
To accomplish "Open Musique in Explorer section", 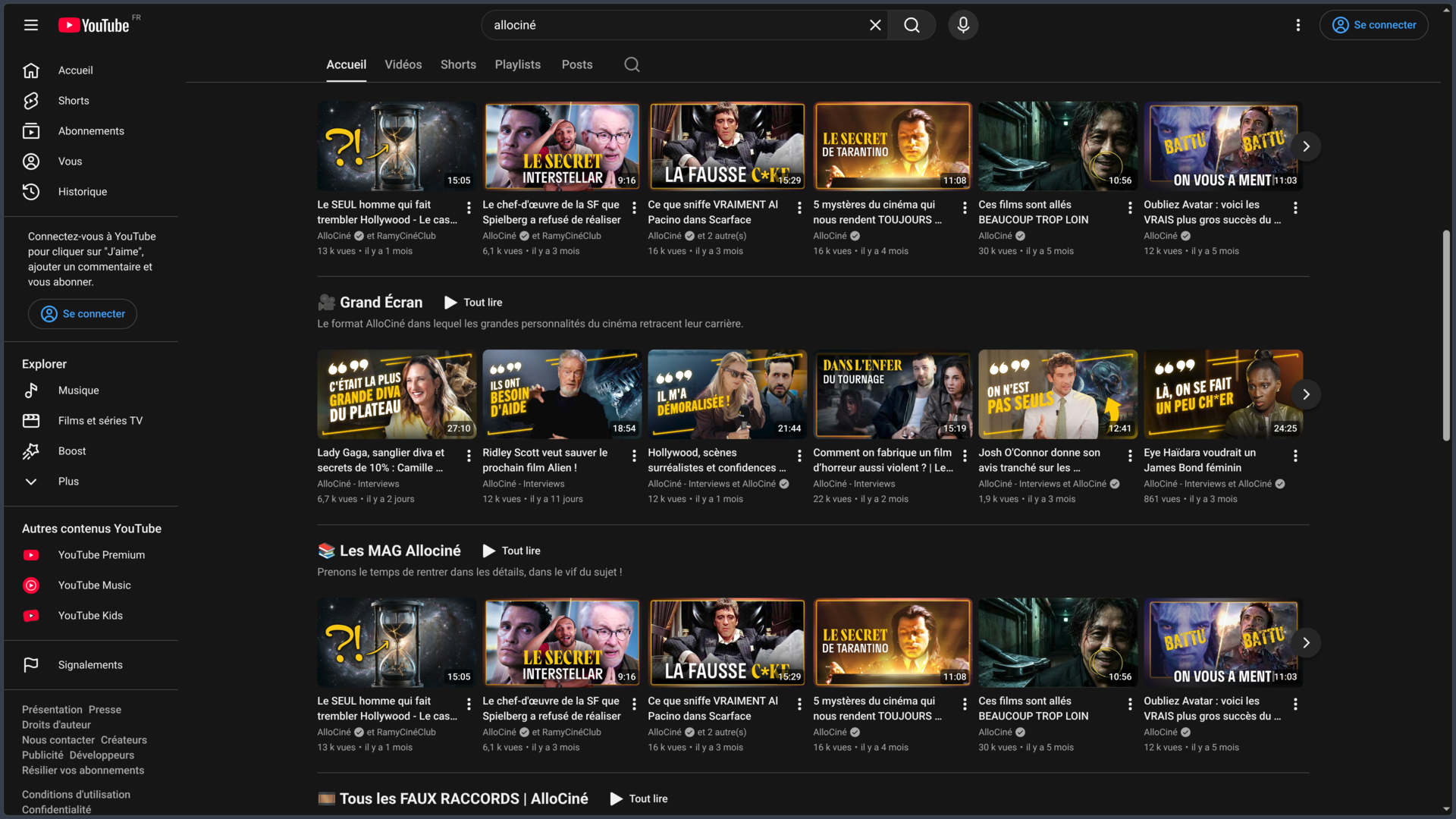I will point(91,391).
